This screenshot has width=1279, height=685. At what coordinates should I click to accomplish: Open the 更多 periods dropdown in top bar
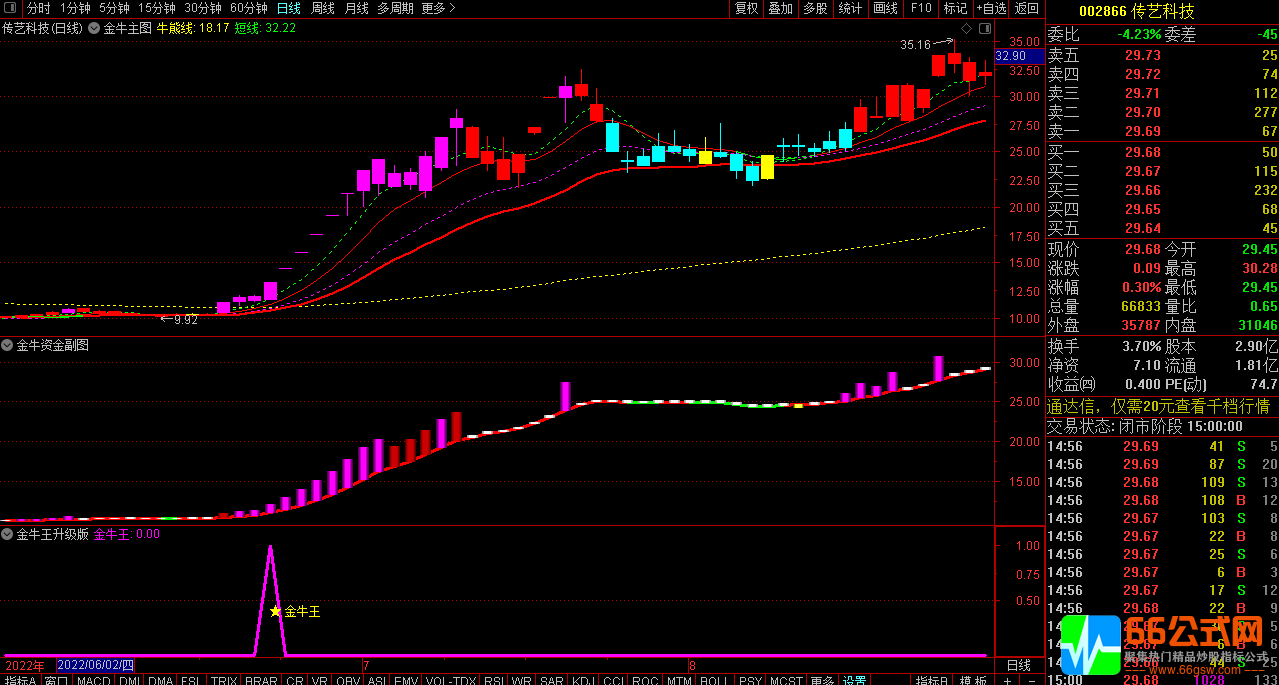point(438,8)
